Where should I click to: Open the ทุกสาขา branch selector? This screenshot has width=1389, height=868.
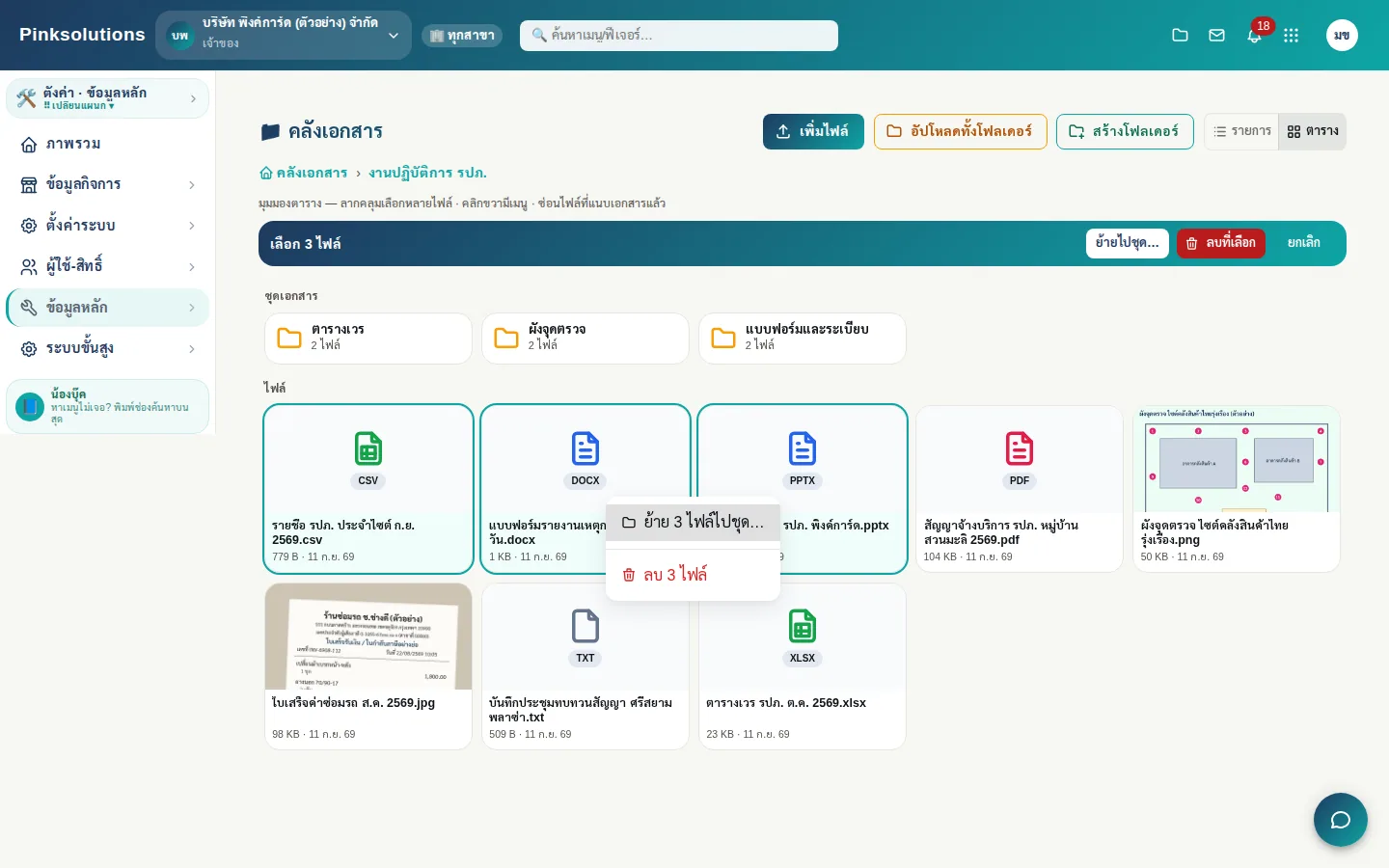(462, 36)
